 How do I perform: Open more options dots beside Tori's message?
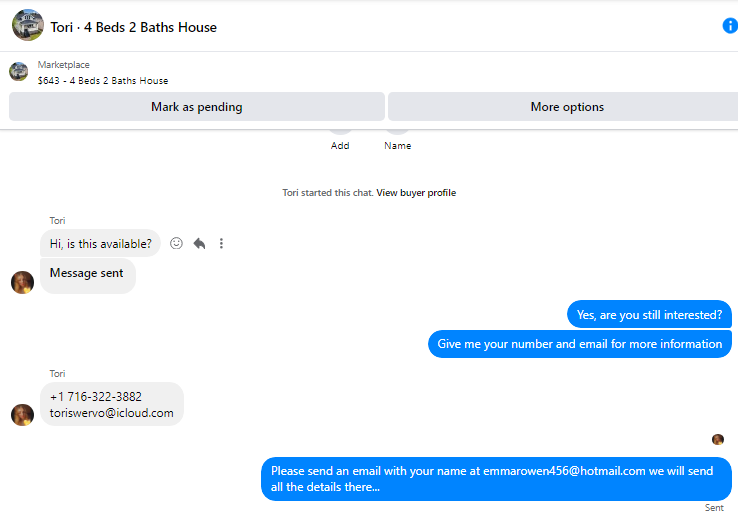pyautogui.click(x=221, y=243)
